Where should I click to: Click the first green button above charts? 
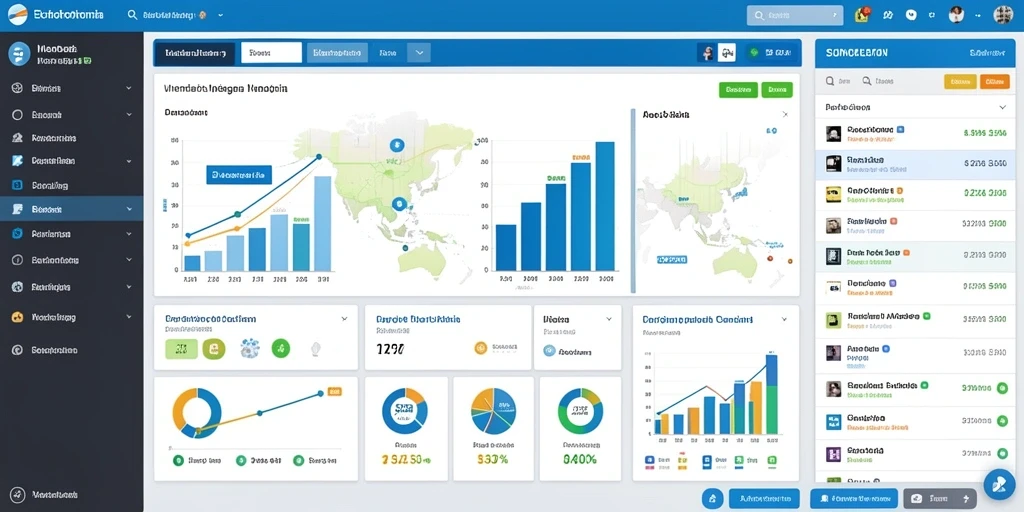coord(738,90)
